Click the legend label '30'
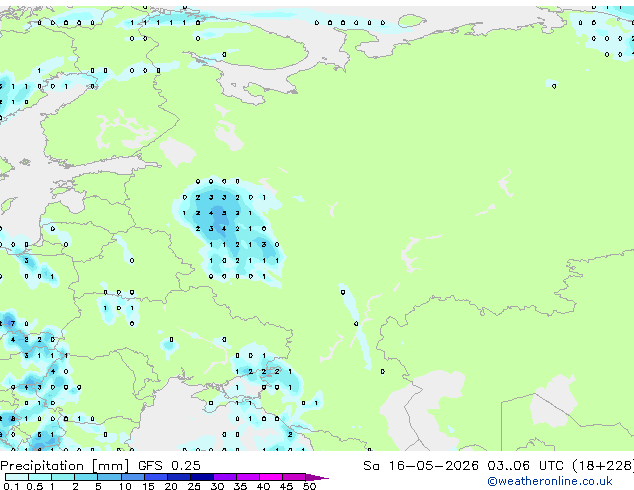Screen dimensions: 634x490 click(217, 486)
